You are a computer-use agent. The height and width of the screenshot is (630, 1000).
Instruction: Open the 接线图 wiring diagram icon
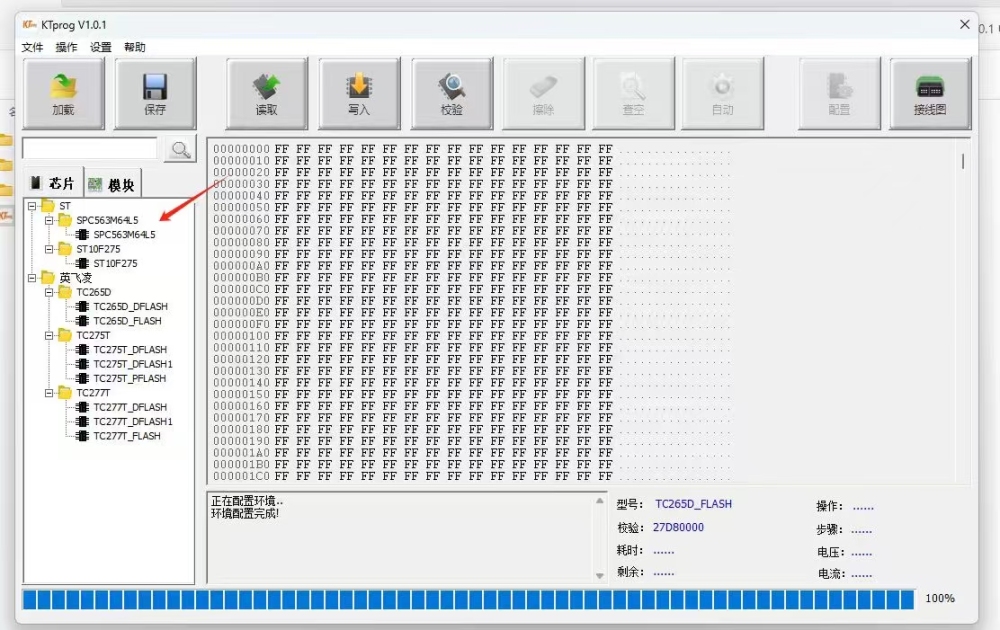(931, 92)
